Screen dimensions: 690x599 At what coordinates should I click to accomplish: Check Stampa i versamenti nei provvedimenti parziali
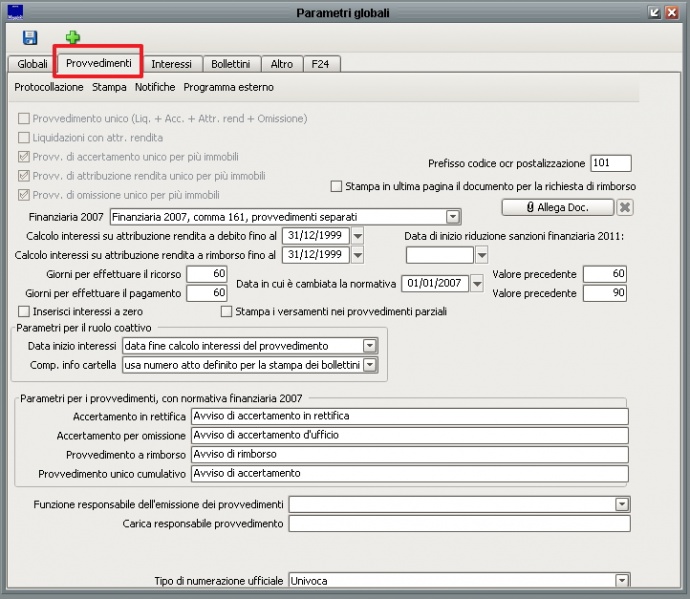tap(226, 311)
